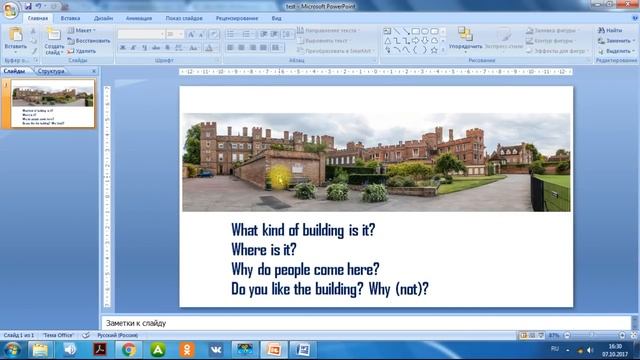Open the font name combo box

pos(141,34)
